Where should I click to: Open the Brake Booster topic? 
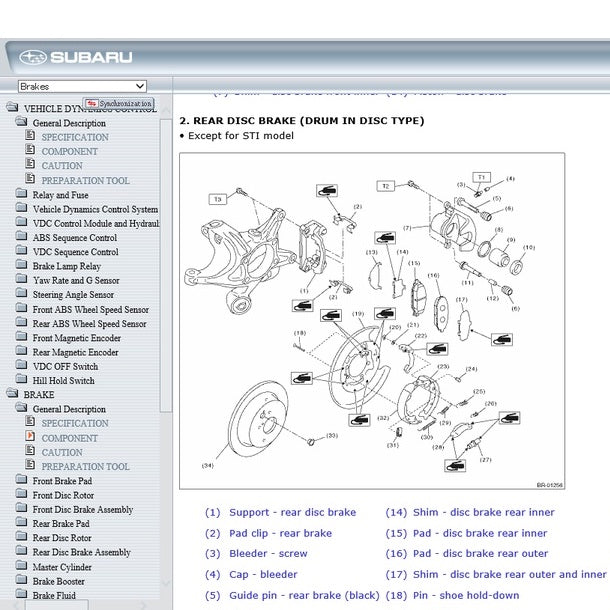click(58, 581)
